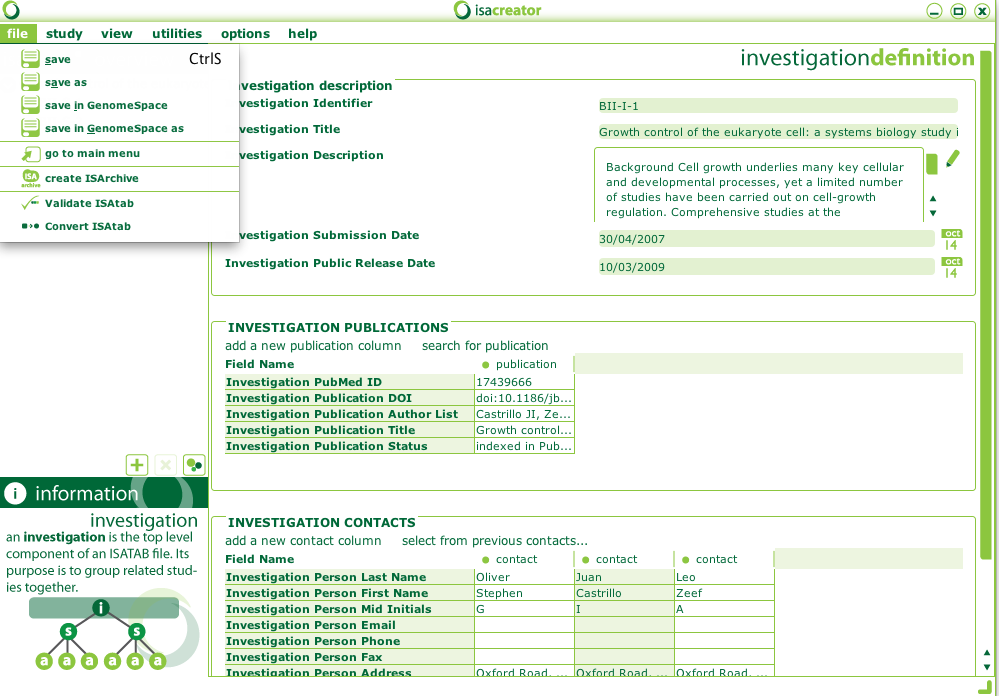Click the main panel vertical scrollbar
Screen dimensions: 999x696
[x=985, y=306]
